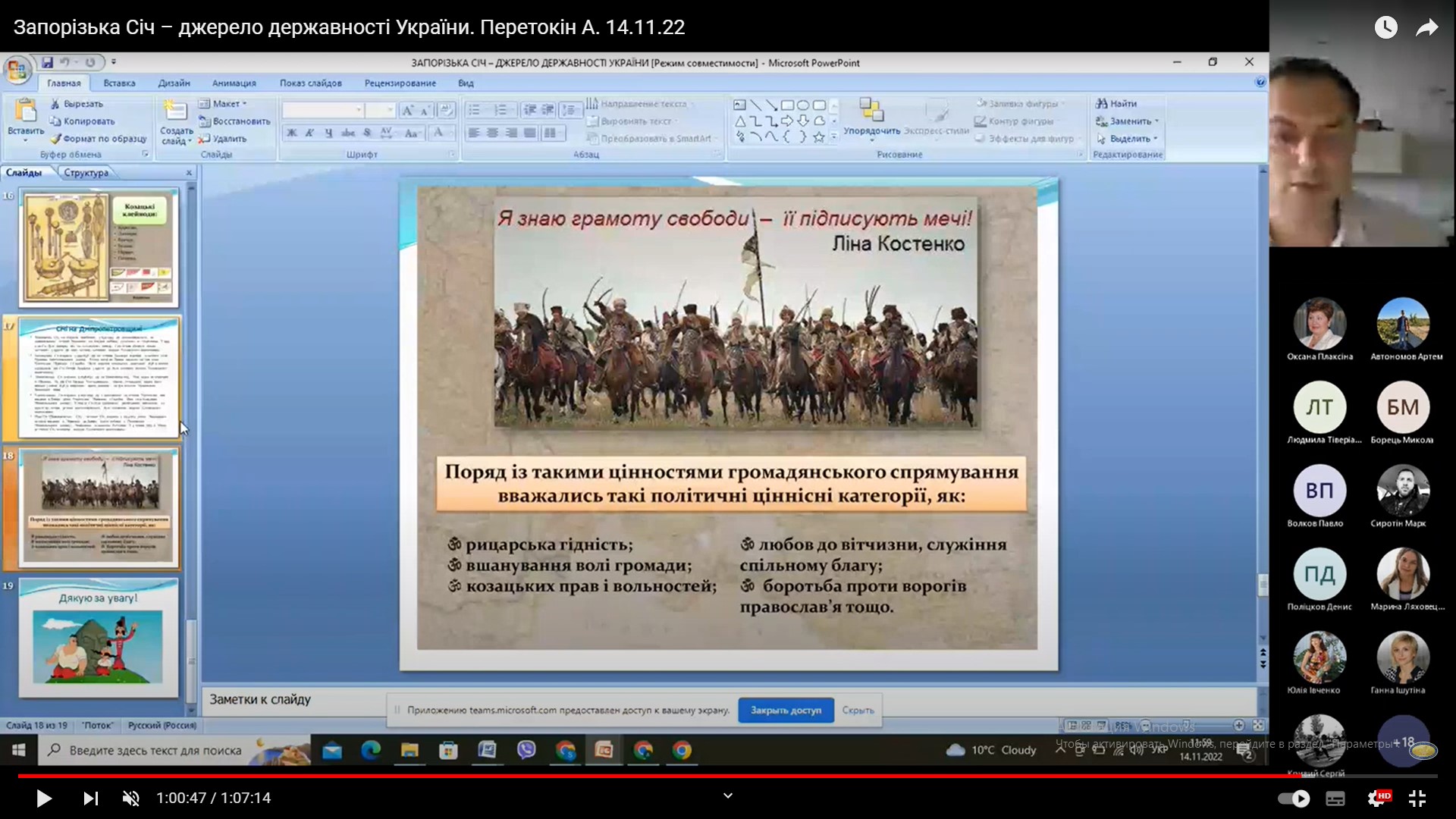Click the Save icon in quick access toolbar
The image size is (1456, 819).
point(47,62)
